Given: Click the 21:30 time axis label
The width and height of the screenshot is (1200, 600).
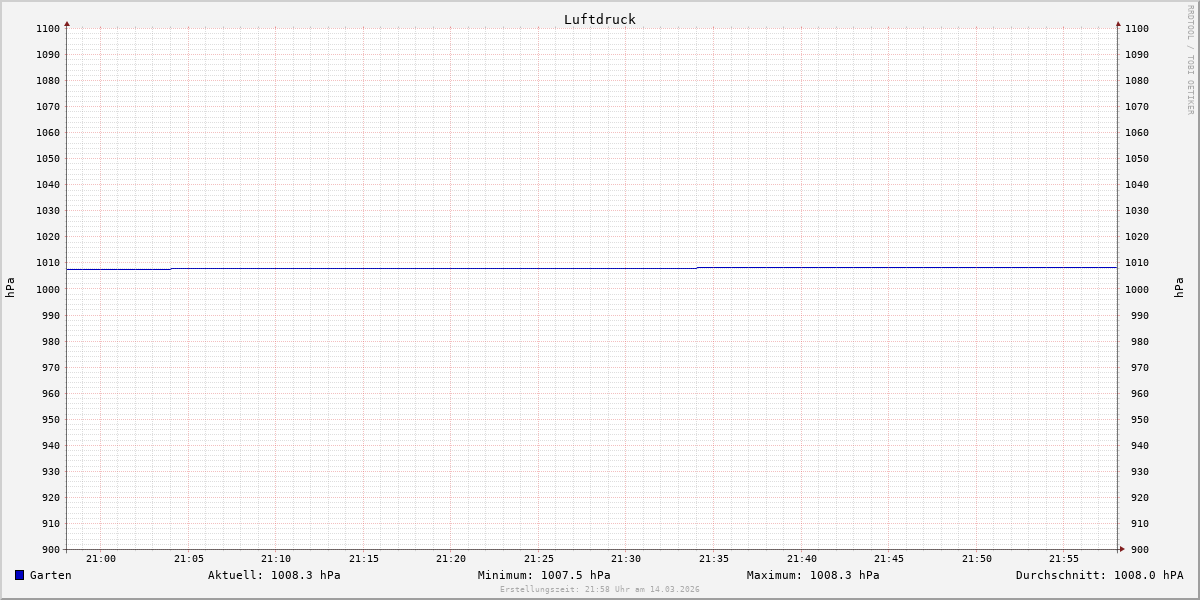Looking at the screenshot, I should point(626,559).
